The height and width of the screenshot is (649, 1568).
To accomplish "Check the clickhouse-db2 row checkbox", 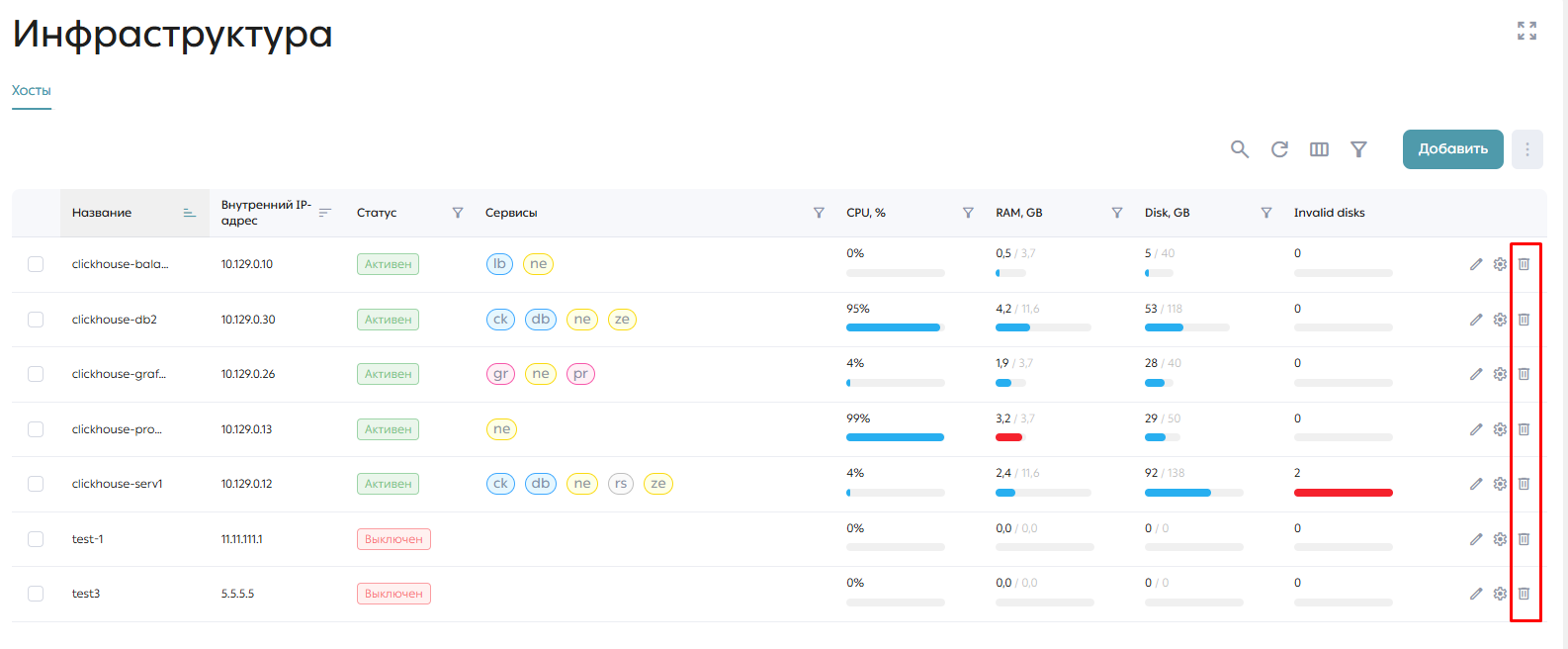I will (x=36, y=320).
